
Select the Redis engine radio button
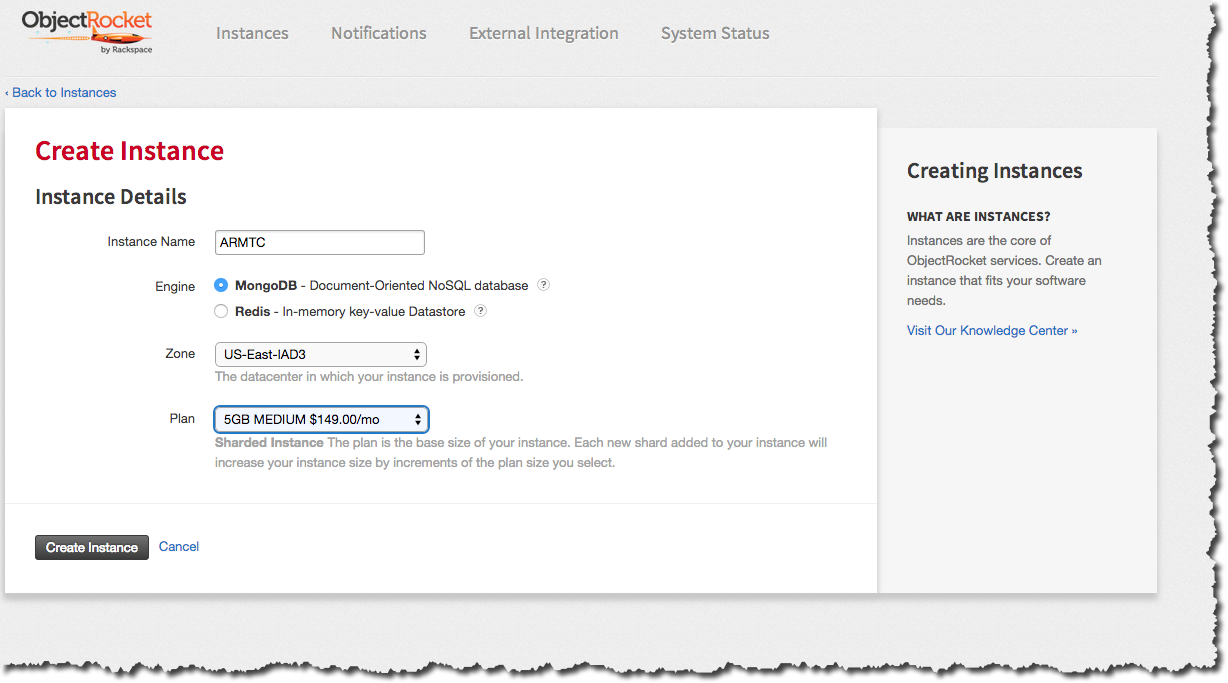tap(222, 311)
